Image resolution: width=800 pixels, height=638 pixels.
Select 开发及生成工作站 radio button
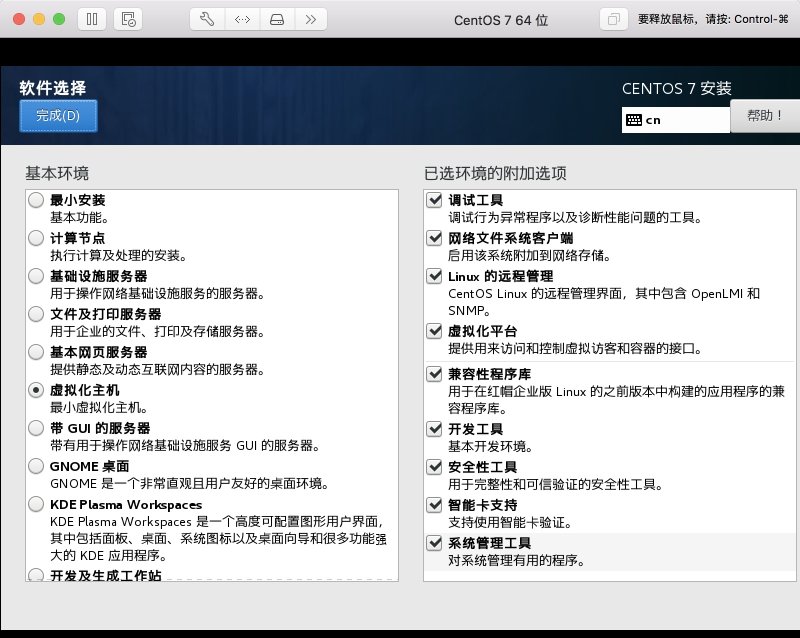coord(36,575)
